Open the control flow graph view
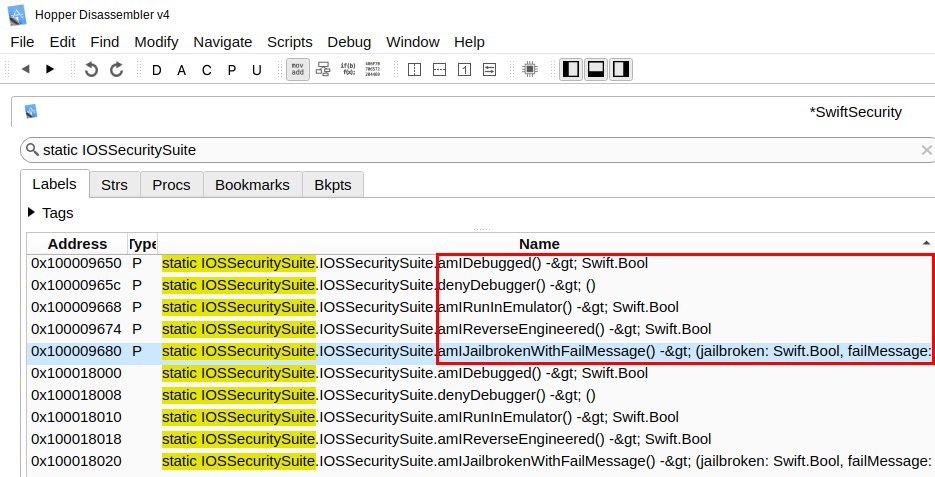The width and height of the screenshot is (935, 477). (323, 69)
